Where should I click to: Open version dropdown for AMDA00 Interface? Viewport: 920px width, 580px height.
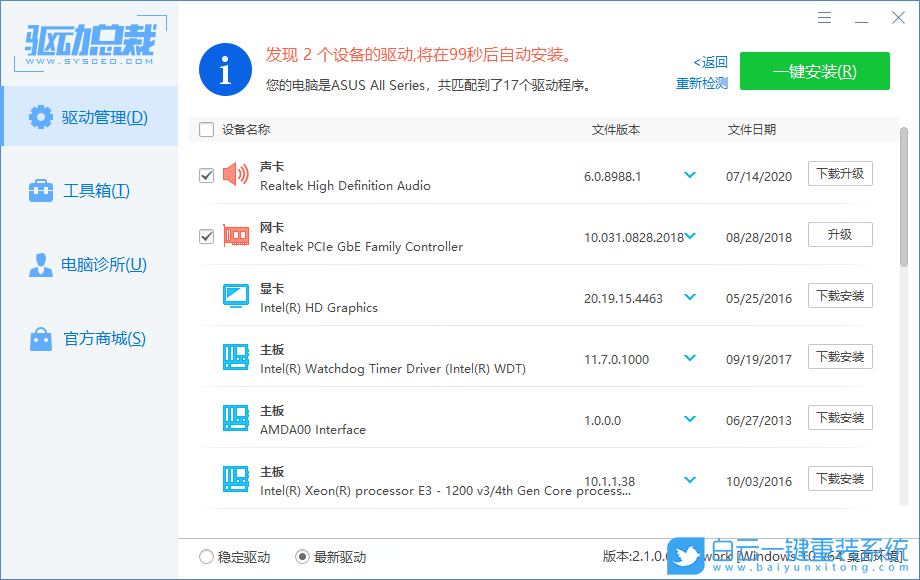click(689, 419)
